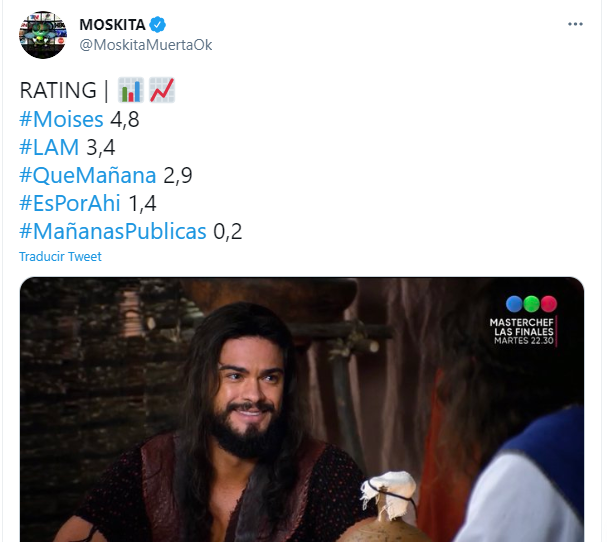Viewport: 607px width, 542px height.
Task: Click the MOSKITA profile avatar
Action: pos(43,35)
